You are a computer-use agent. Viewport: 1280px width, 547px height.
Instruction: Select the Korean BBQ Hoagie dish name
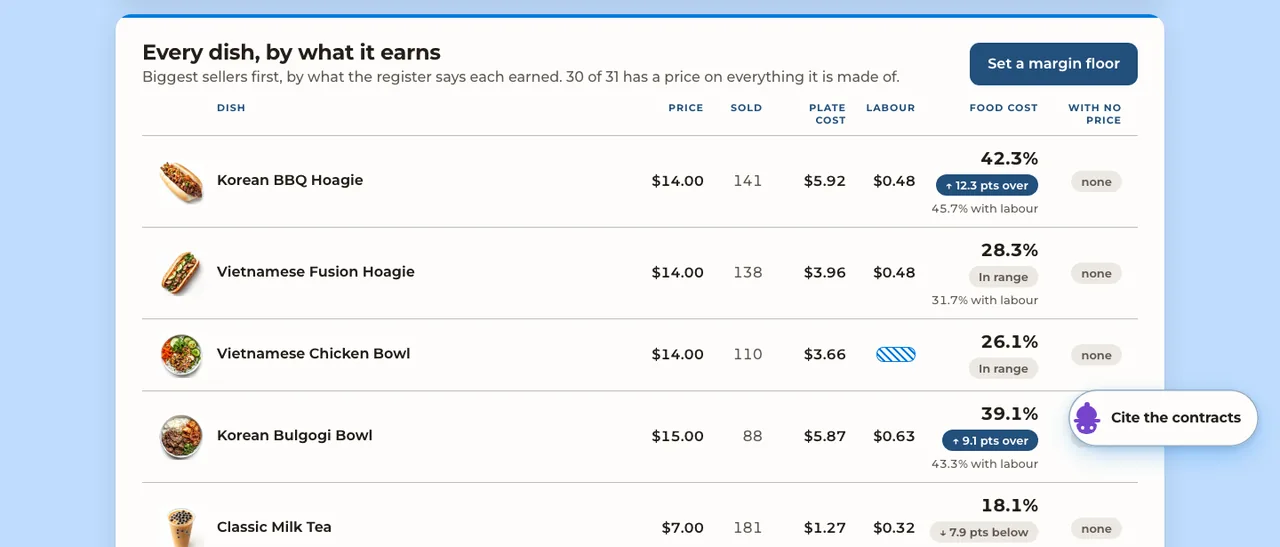coord(290,180)
